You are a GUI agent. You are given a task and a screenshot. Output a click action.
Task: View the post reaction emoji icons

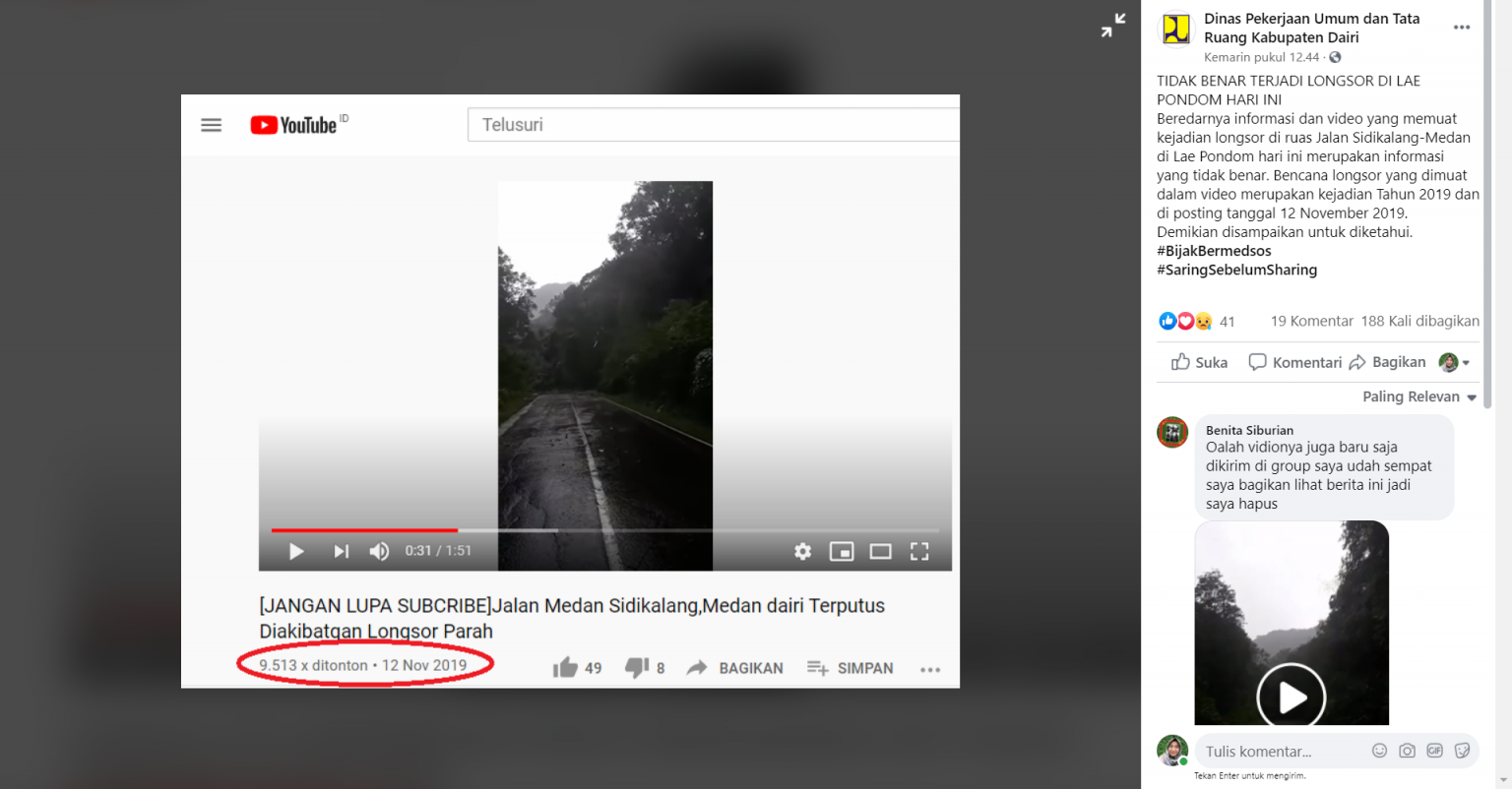pyautogui.click(x=1185, y=321)
